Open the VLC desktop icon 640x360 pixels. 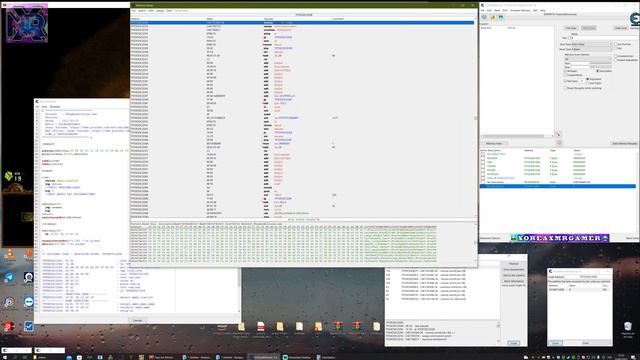(x=10, y=255)
